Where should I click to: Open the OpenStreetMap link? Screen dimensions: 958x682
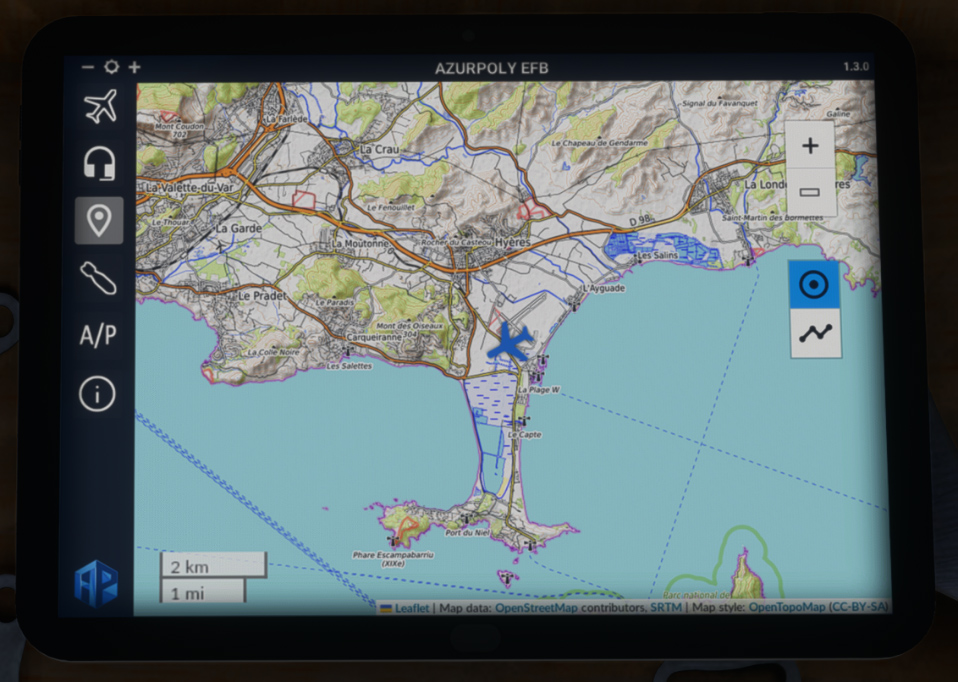(541, 607)
